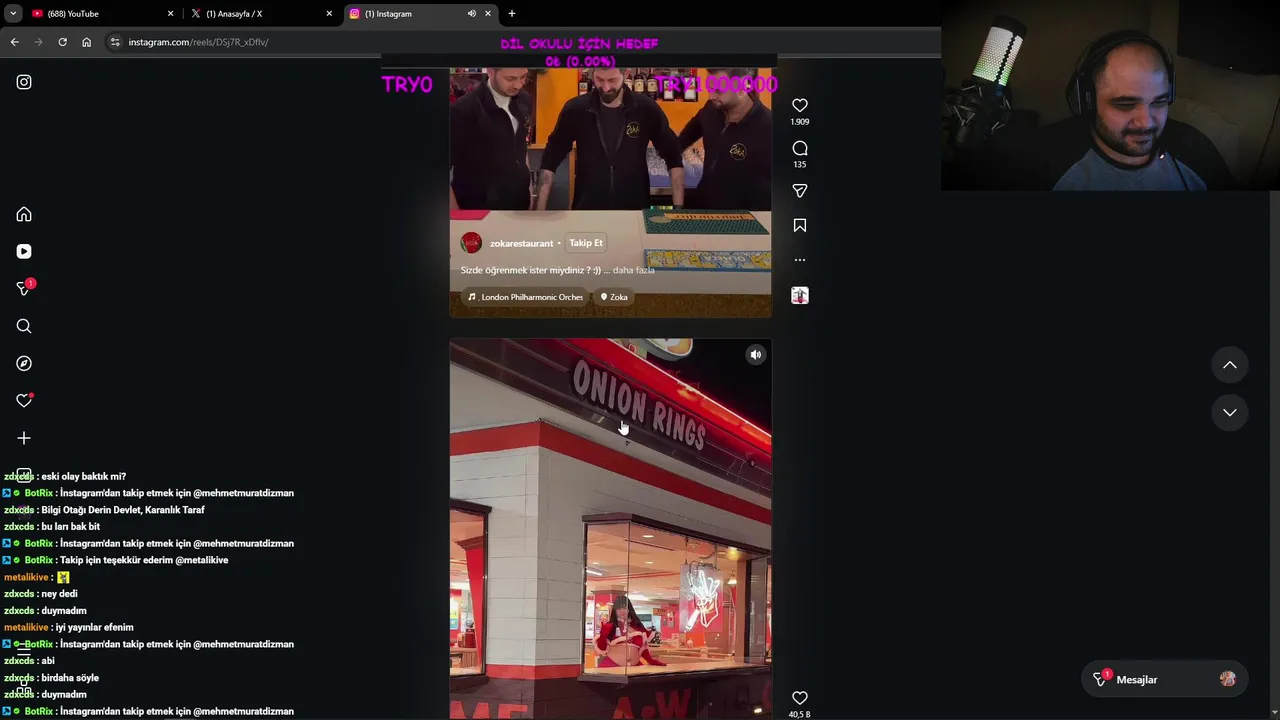Go to previous reel with up chevron
This screenshot has height=720, width=1280.
(x=1230, y=365)
